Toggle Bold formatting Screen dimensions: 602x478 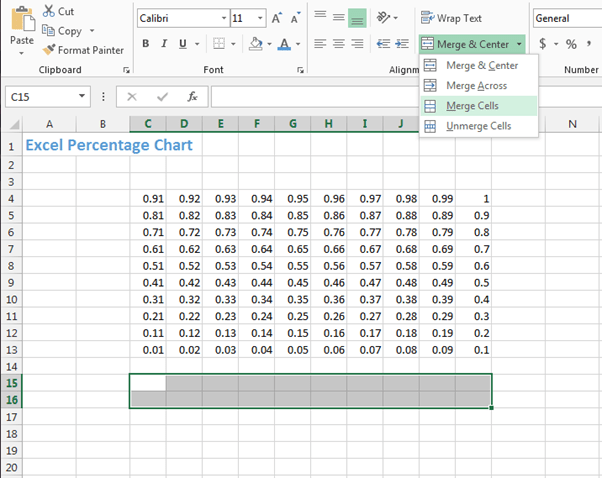(146, 44)
